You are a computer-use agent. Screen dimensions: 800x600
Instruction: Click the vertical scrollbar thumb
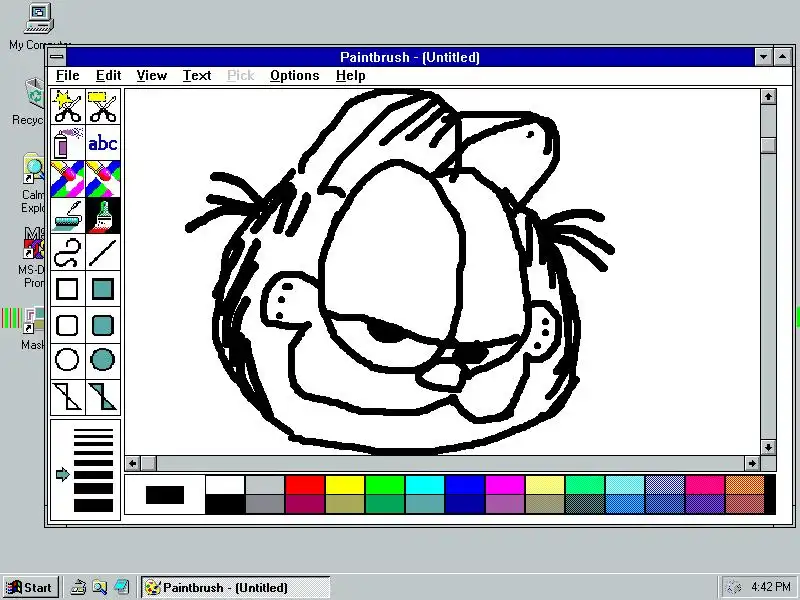coord(768,145)
